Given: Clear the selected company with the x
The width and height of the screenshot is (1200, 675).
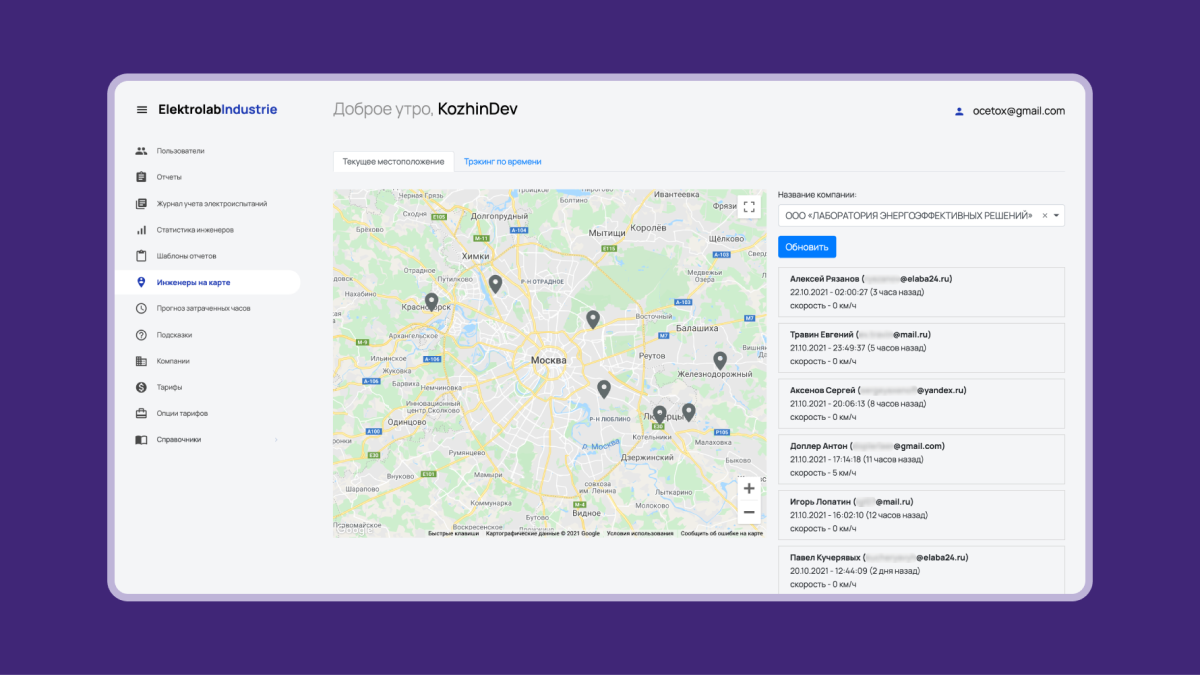Looking at the screenshot, I should [1044, 215].
